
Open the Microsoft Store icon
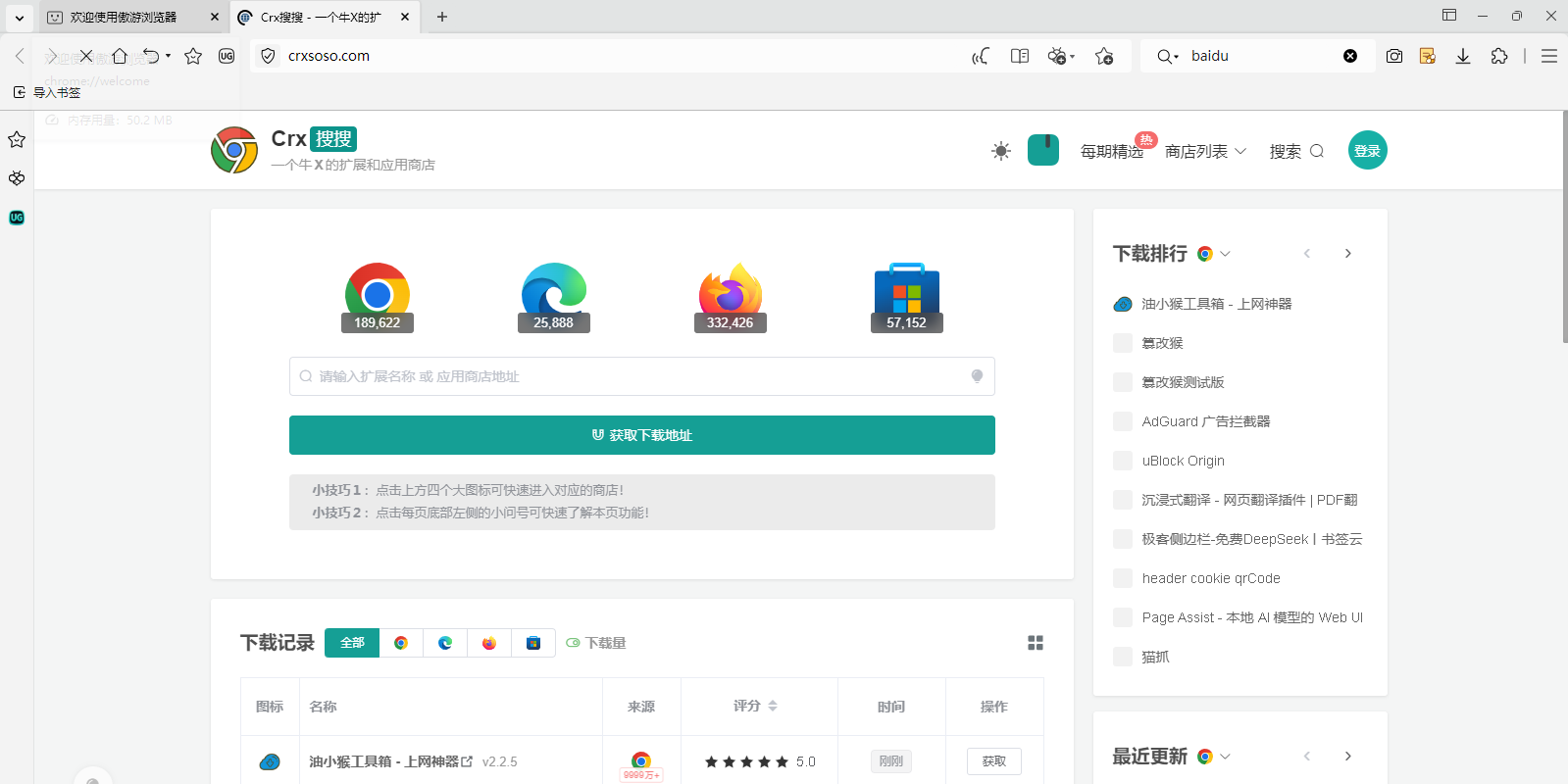pyautogui.click(x=906, y=294)
